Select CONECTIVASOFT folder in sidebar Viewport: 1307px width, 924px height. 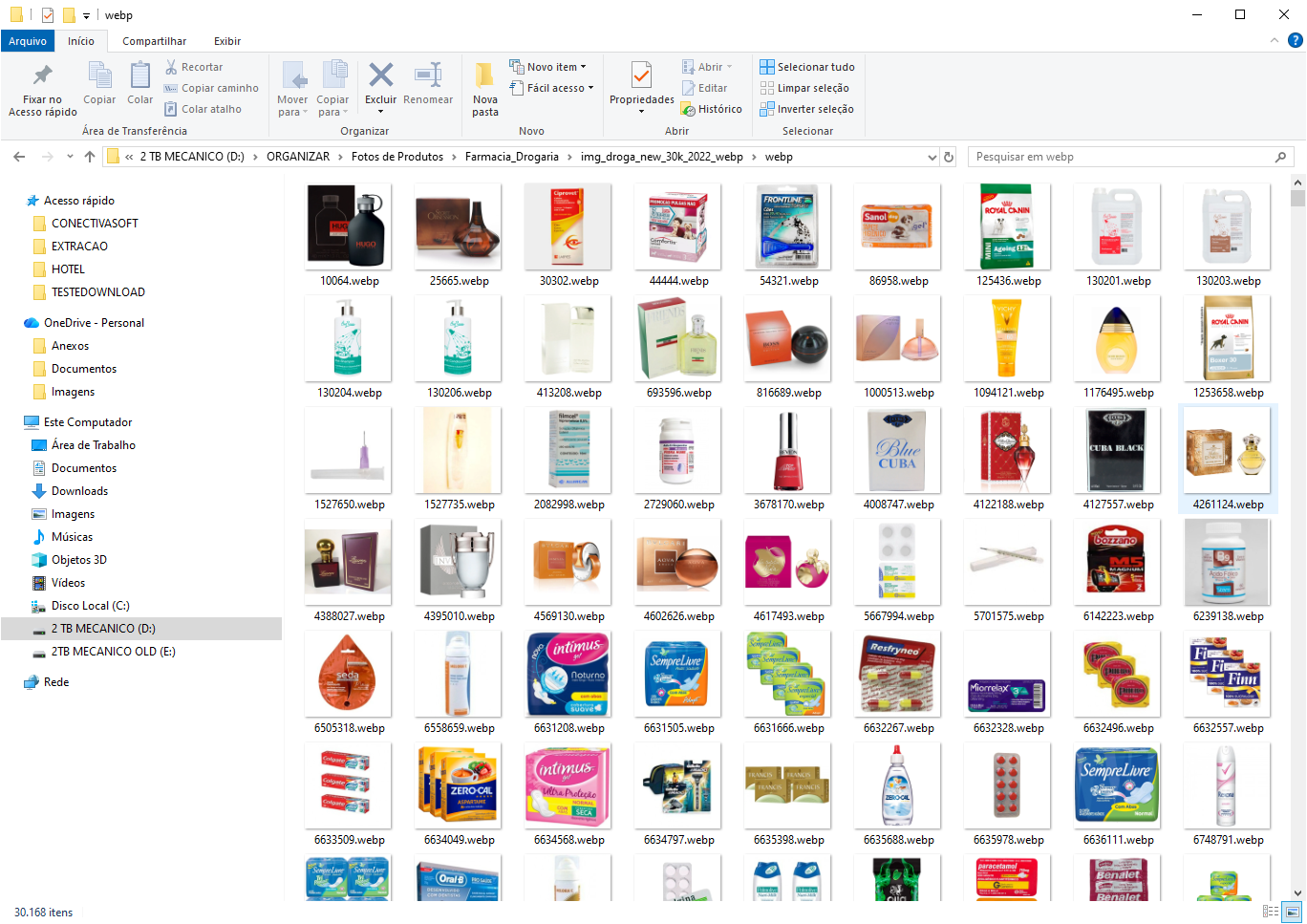tap(95, 224)
